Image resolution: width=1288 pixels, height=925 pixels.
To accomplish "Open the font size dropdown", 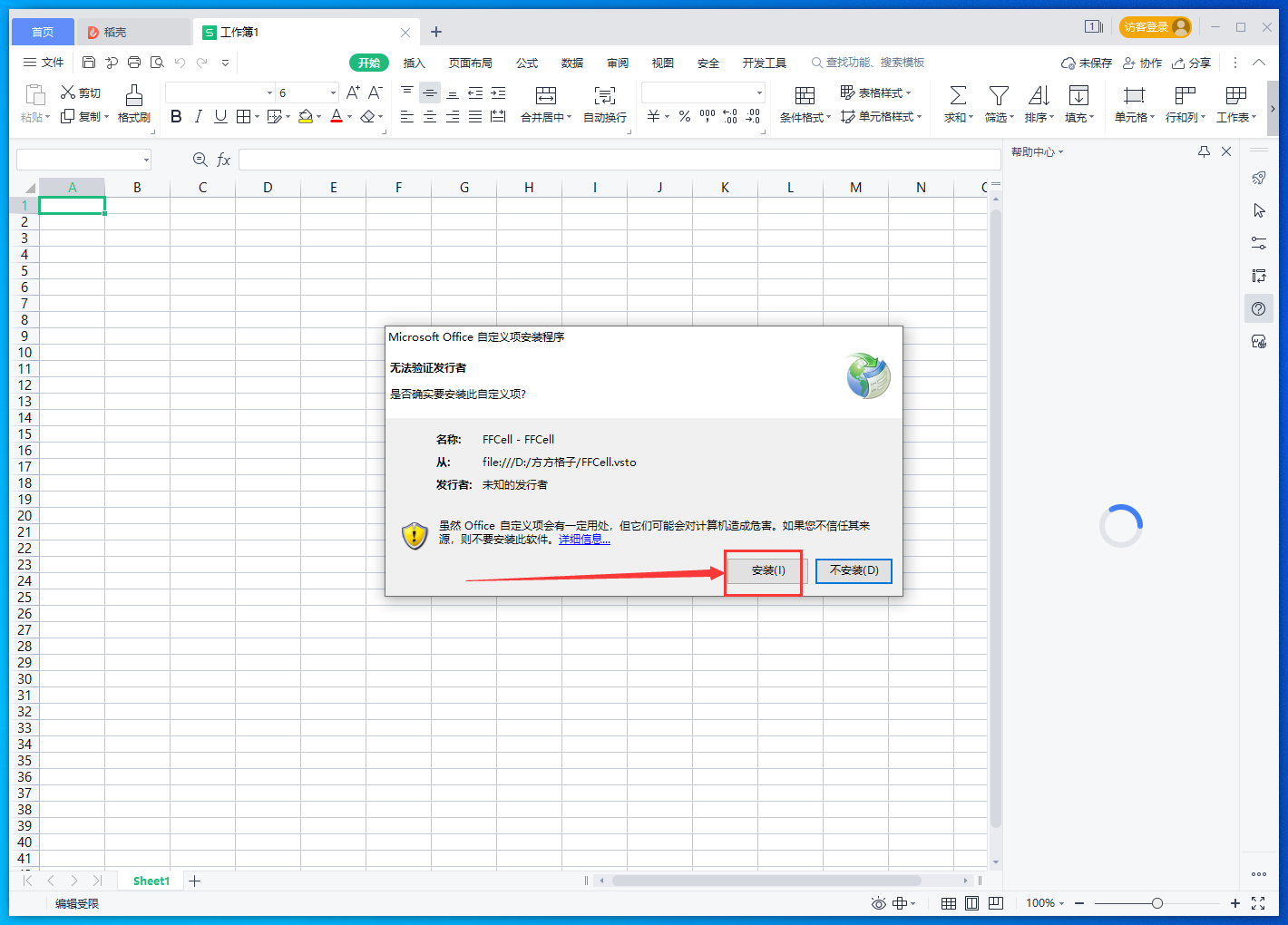I will pos(333,92).
